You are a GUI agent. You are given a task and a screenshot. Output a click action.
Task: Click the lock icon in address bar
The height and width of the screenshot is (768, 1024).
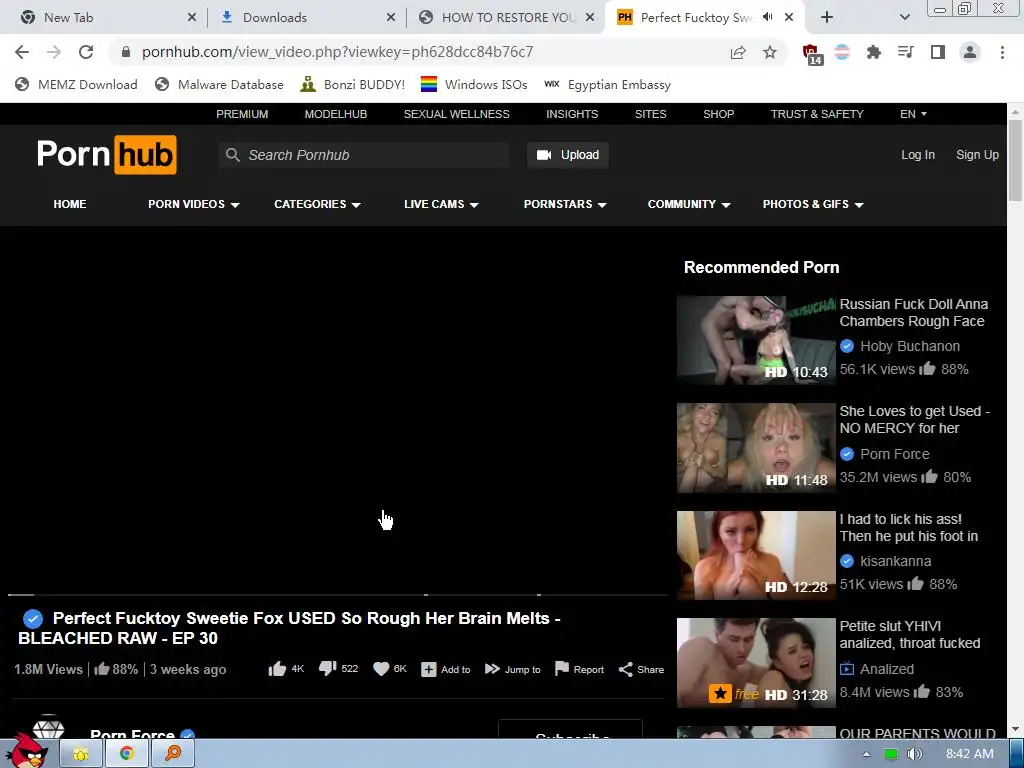coord(126,52)
